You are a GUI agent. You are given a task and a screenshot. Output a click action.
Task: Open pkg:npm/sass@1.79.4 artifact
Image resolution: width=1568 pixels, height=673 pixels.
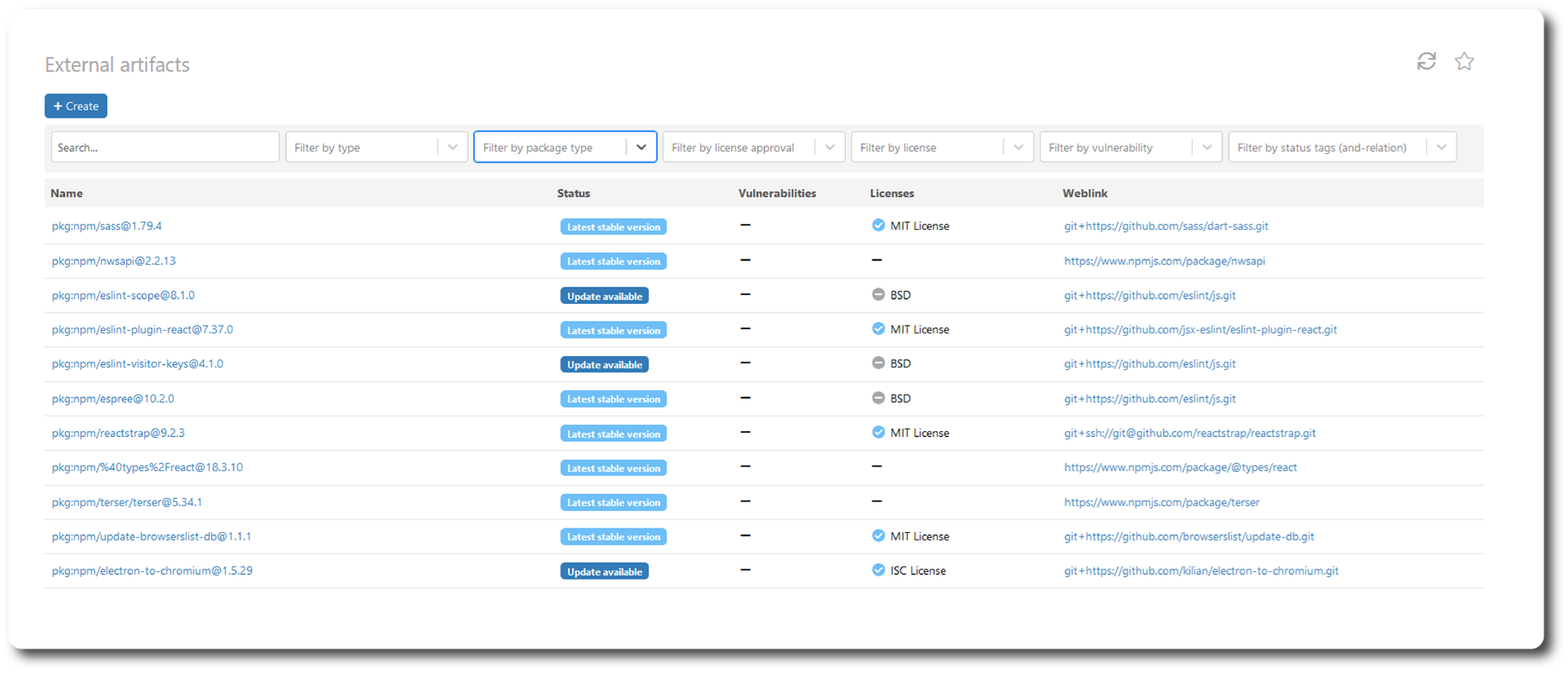pos(106,226)
